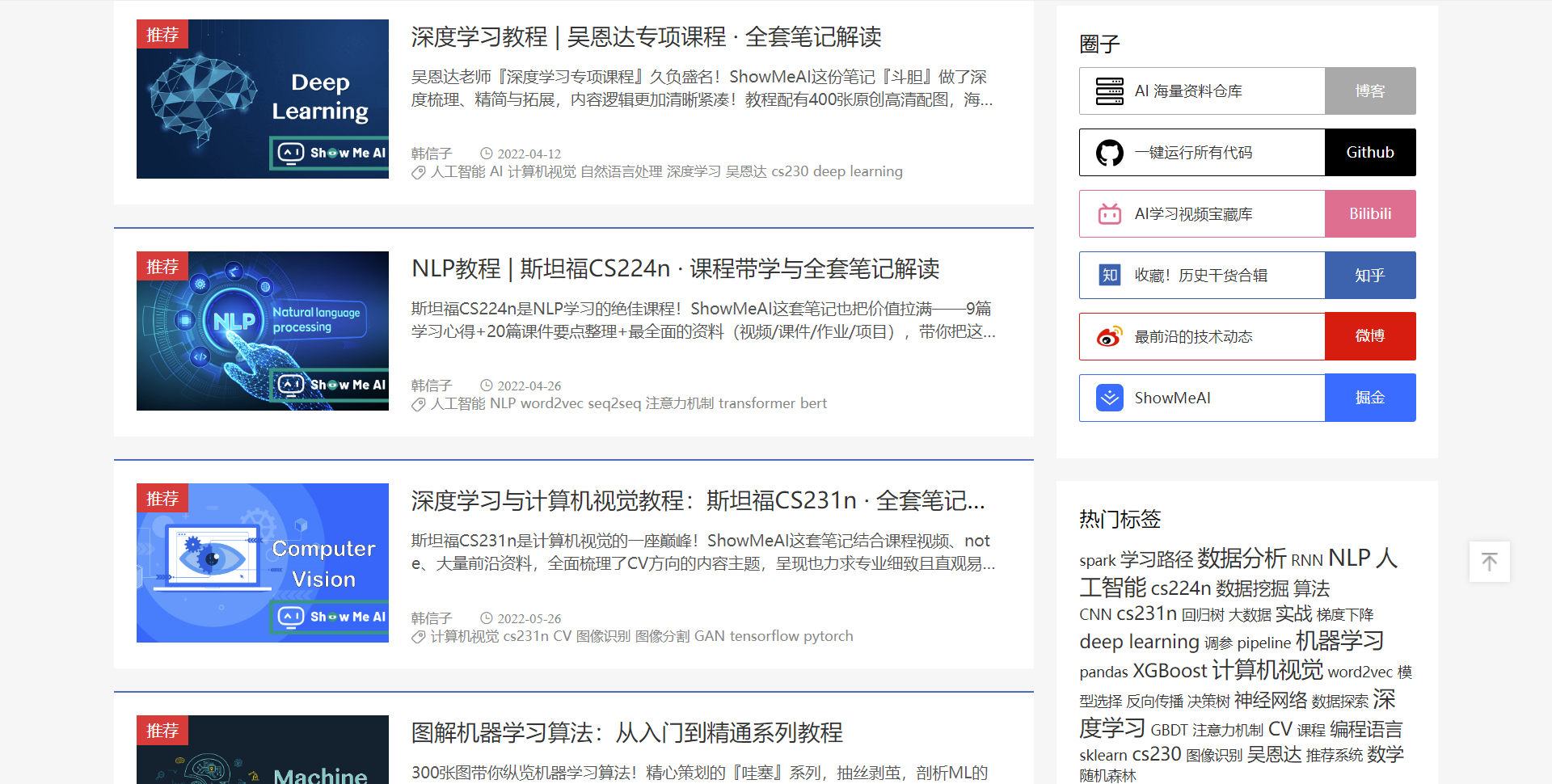Select the transformer tag under the NLP article
This screenshot has width=1552, height=784.
pos(757,403)
